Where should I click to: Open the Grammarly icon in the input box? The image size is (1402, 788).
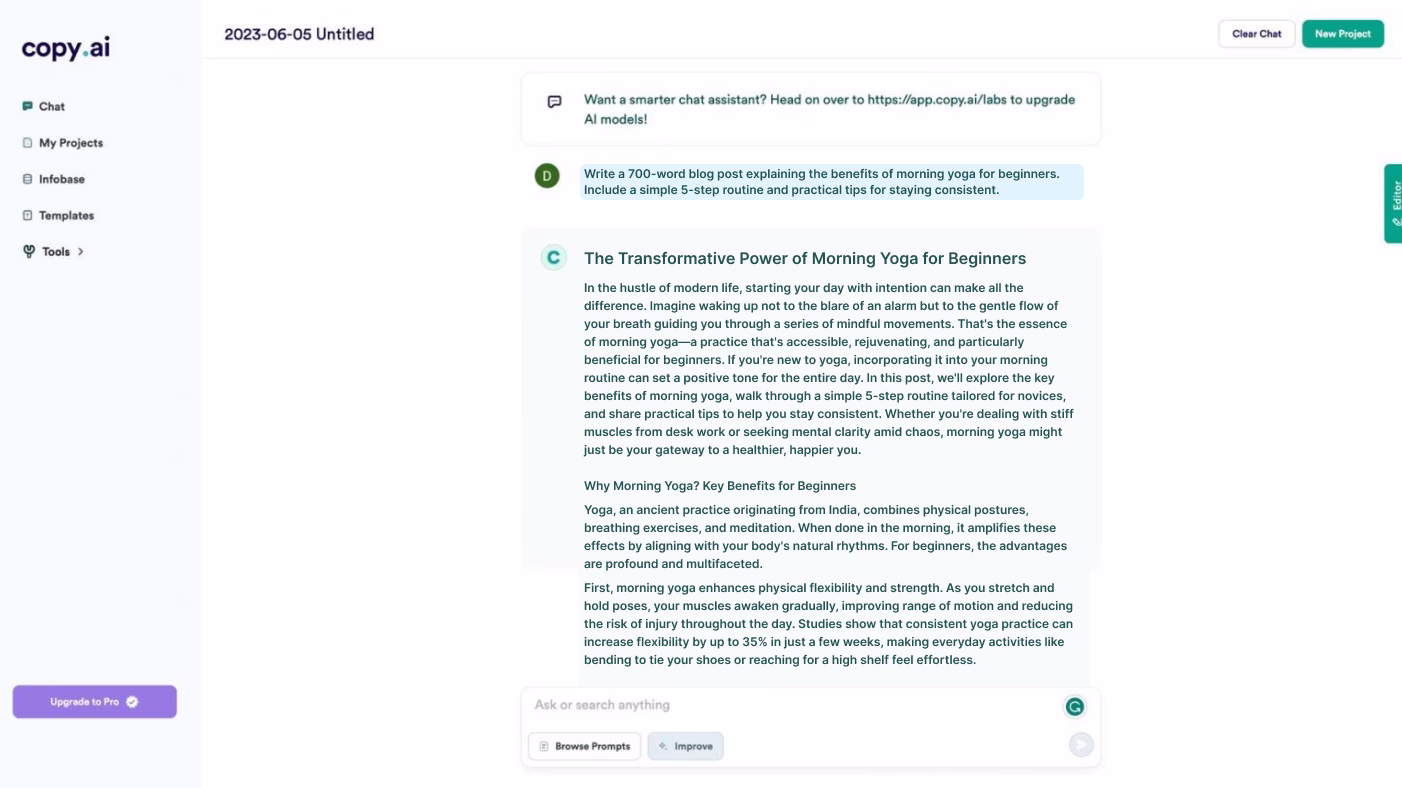[x=1074, y=706]
